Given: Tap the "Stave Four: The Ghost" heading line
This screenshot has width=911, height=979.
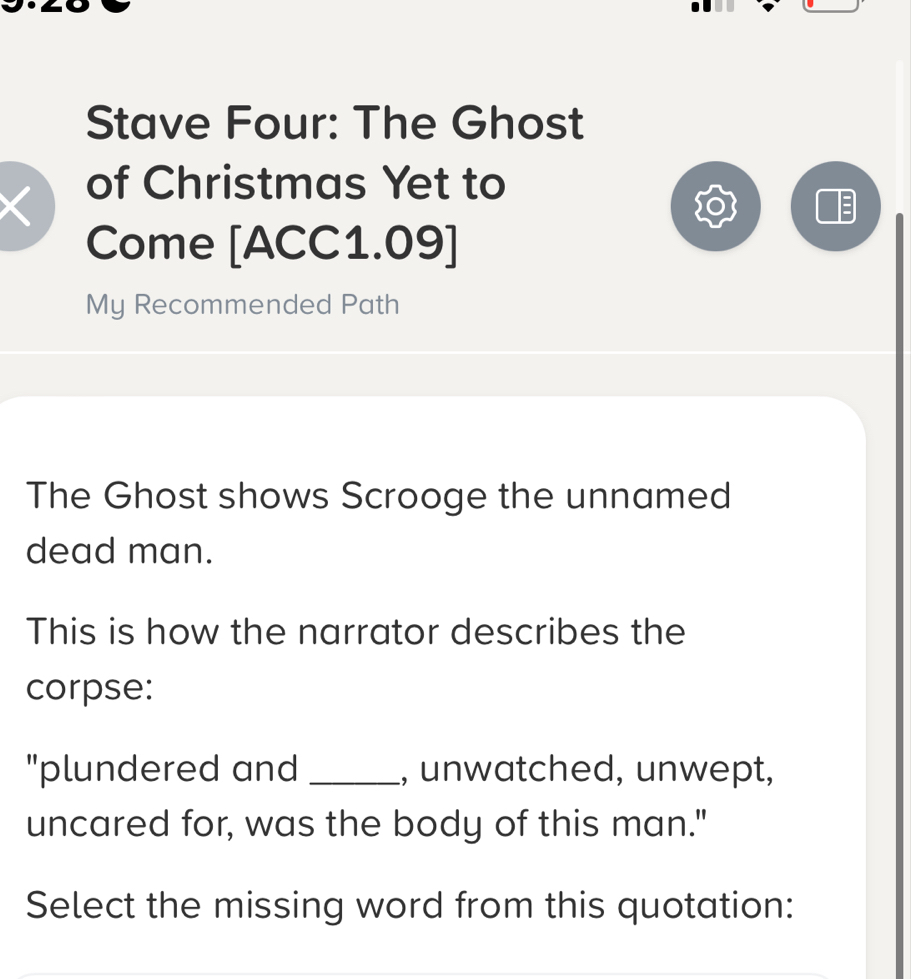Looking at the screenshot, I should [x=334, y=123].
